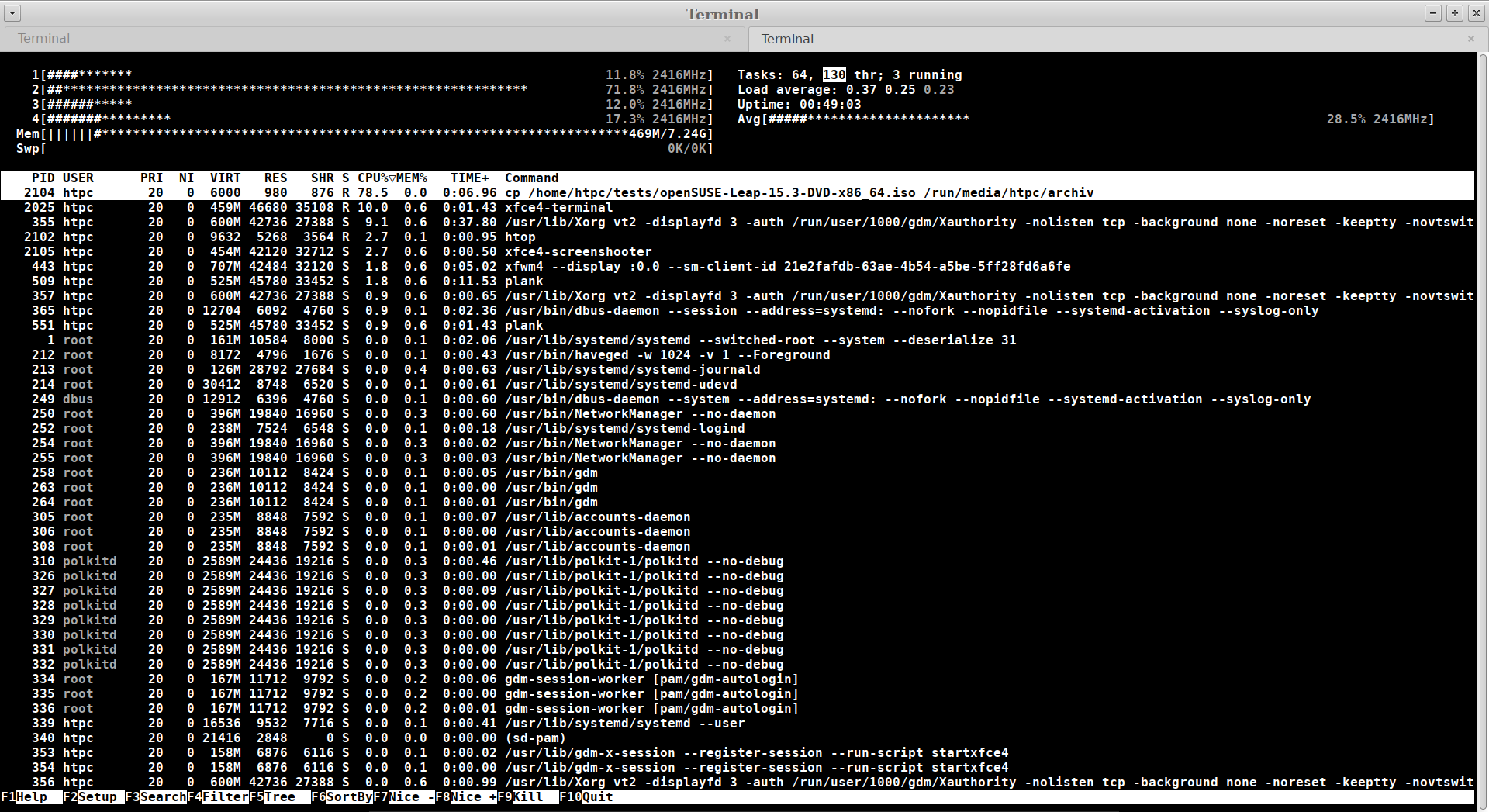Click F7 Nice minus

coord(404,796)
